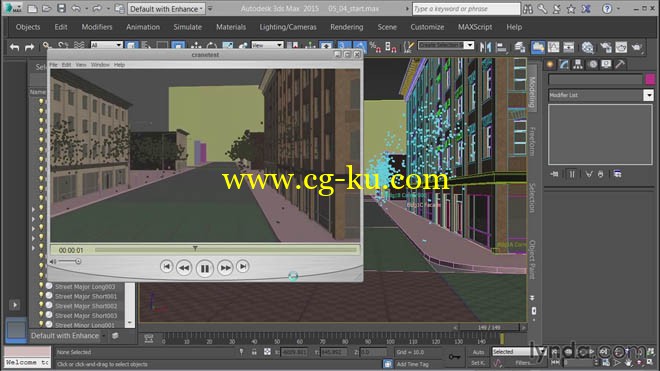Click the Mirror tool icon

[485, 47]
